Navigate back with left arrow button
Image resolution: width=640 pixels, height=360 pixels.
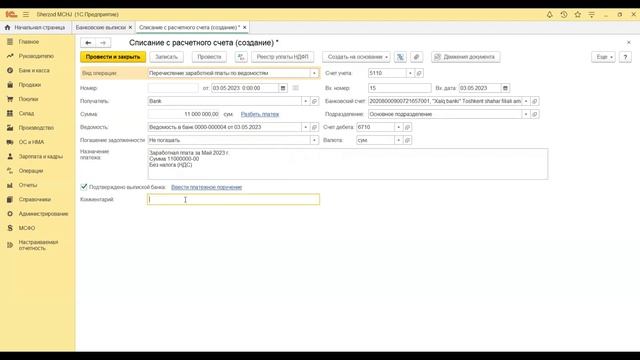pos(88,42)
